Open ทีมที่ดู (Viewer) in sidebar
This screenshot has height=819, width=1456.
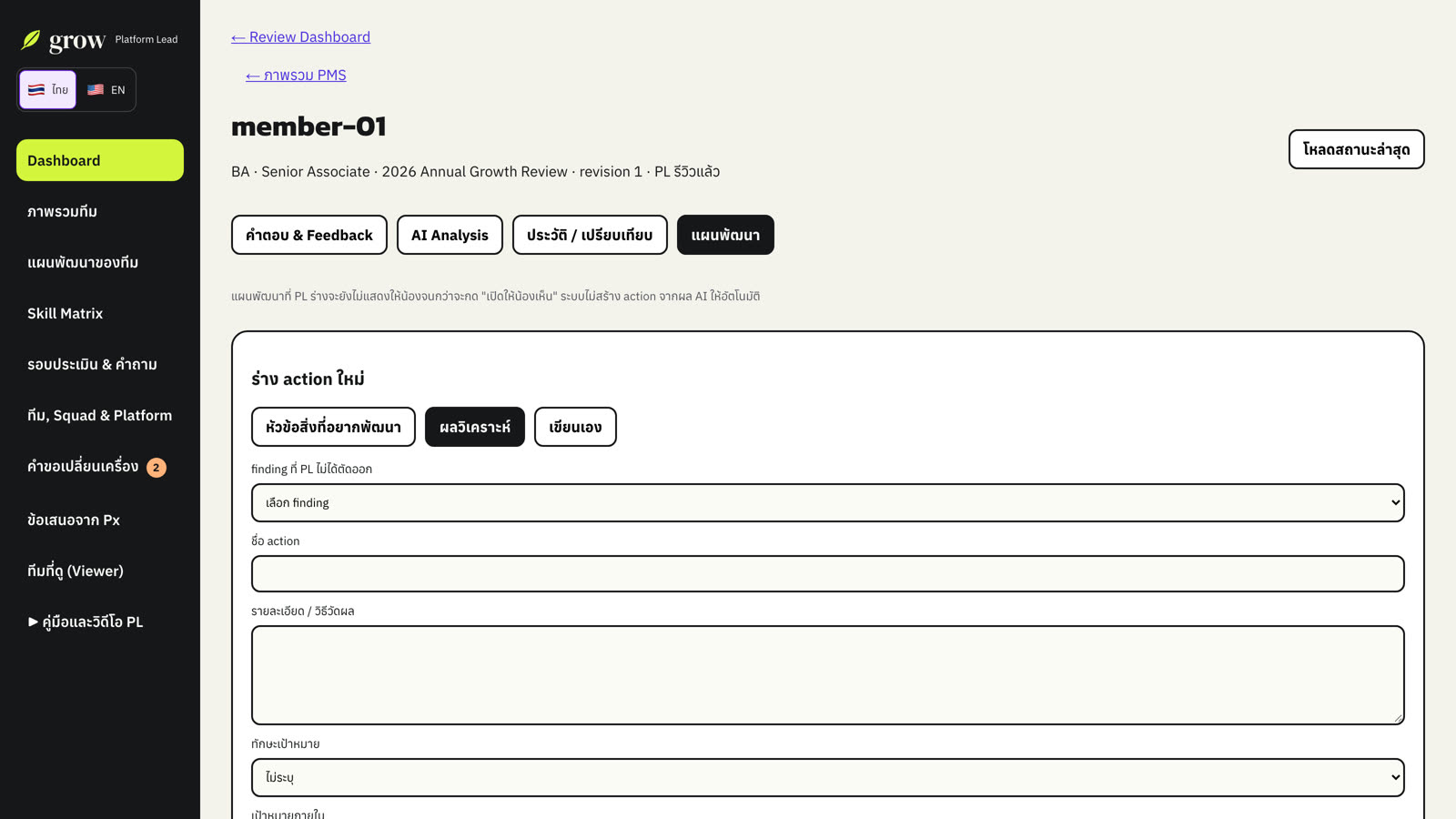coord(100,571)
